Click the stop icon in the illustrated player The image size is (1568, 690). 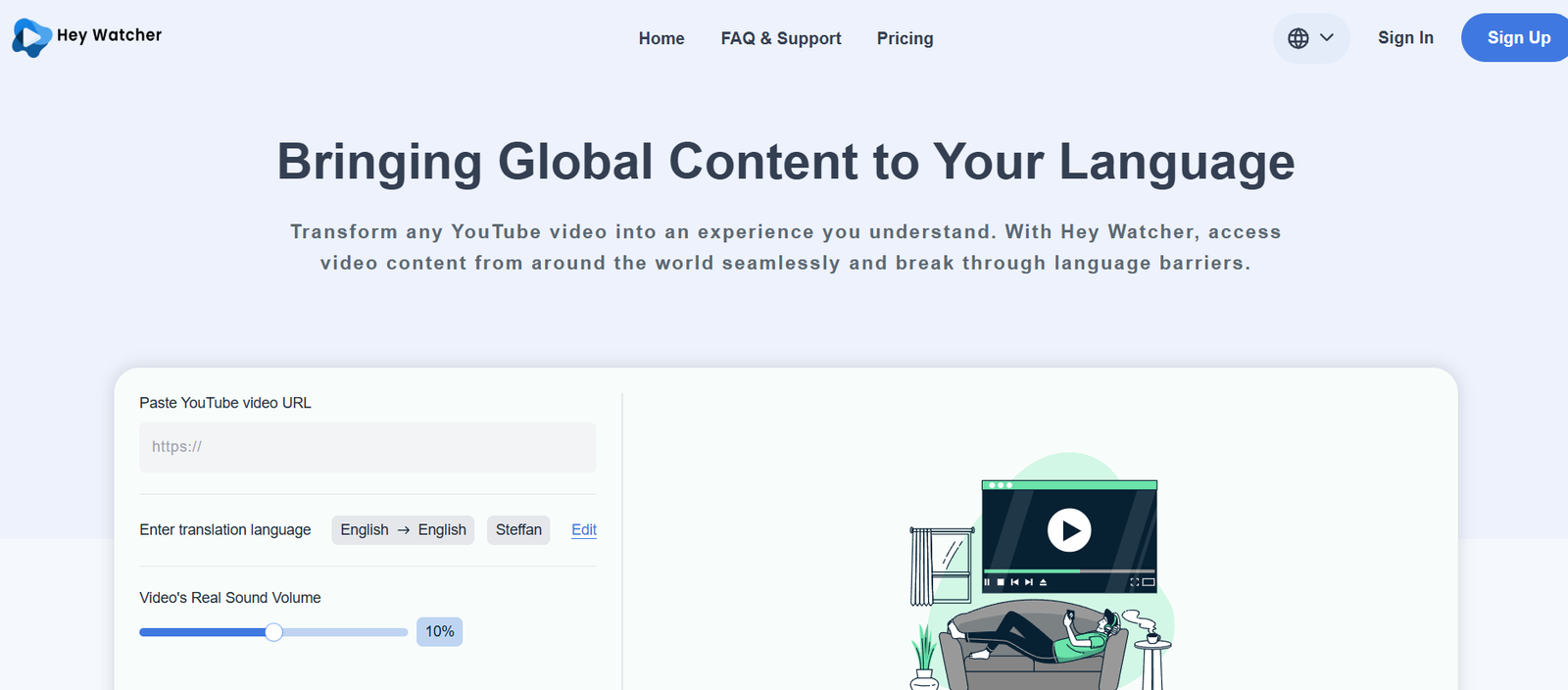[1001, 582]
